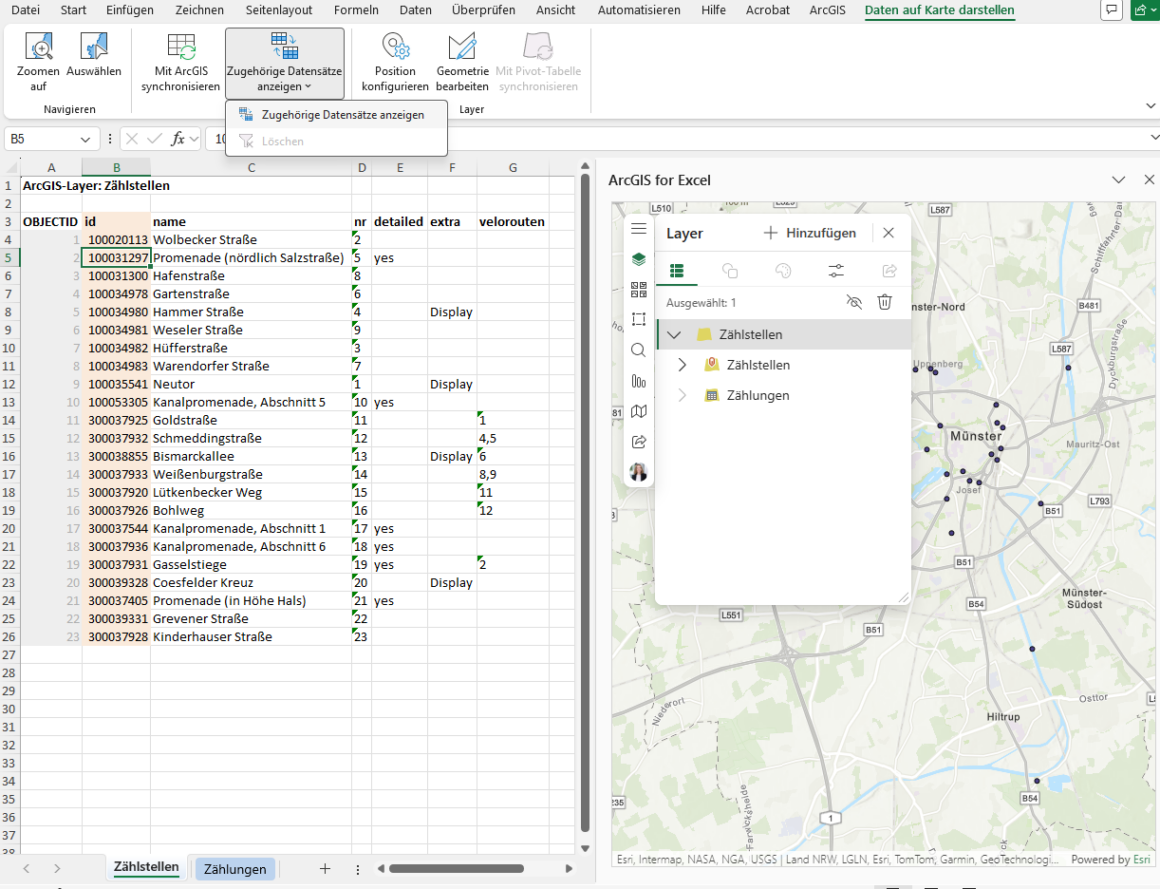Expand the ribbon display options chevron

click(1150, 106)
